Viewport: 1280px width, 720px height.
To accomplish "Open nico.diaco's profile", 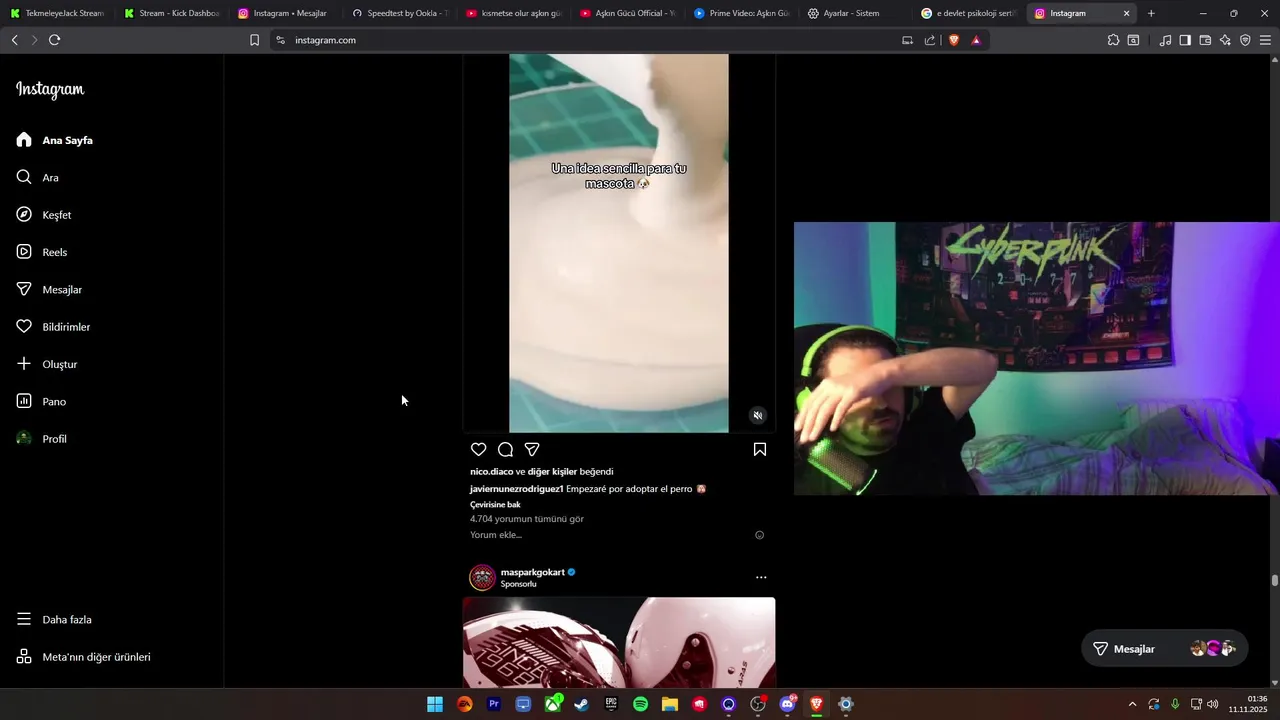I will point(491,471).
